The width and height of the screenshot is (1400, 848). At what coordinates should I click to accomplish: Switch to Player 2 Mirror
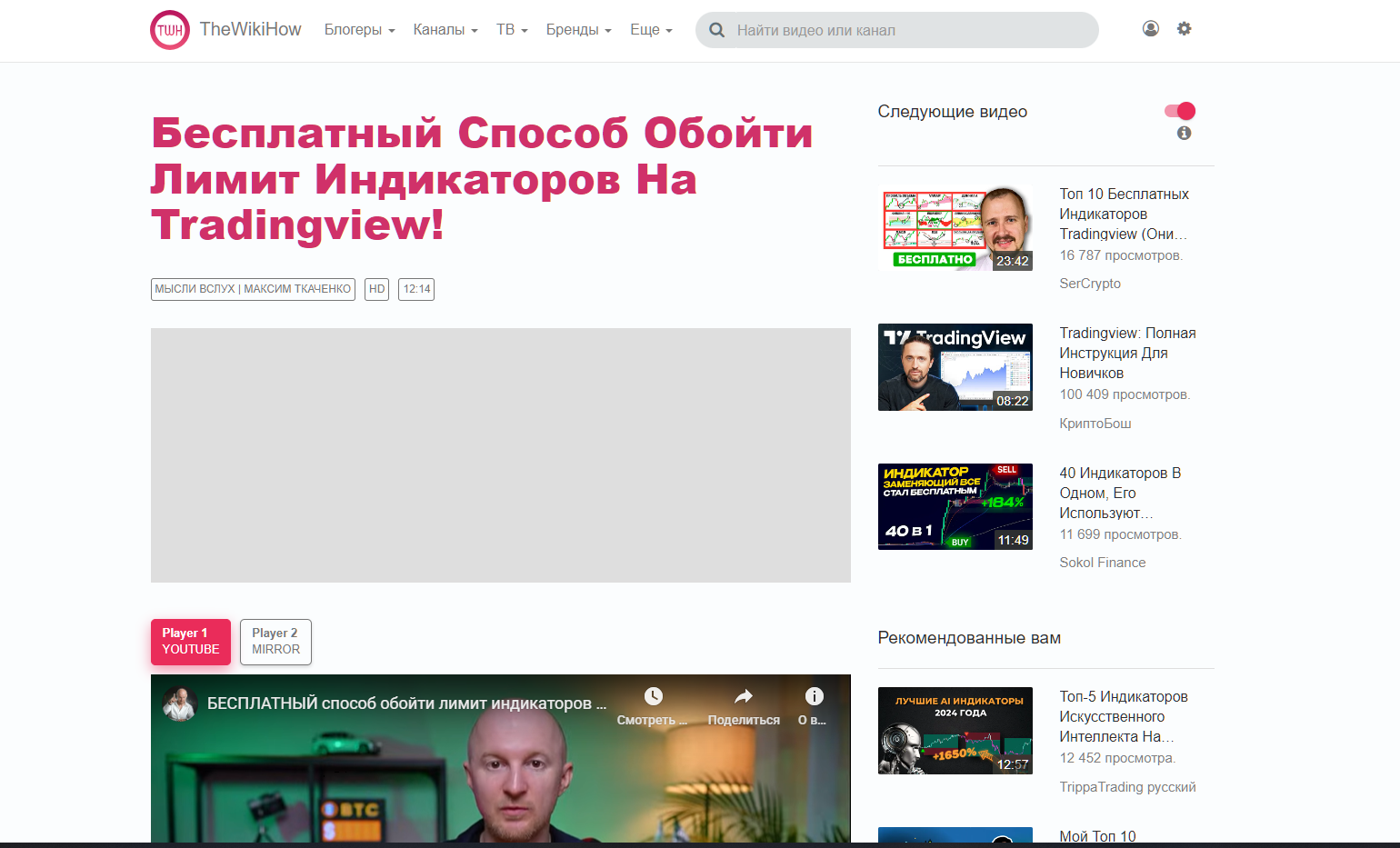point(275,642)
